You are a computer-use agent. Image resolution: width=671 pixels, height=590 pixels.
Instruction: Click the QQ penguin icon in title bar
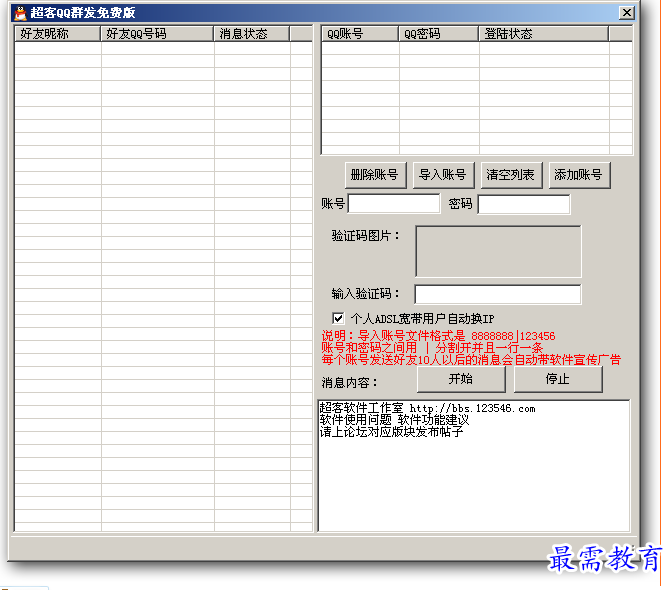click(x=20, y=13)
